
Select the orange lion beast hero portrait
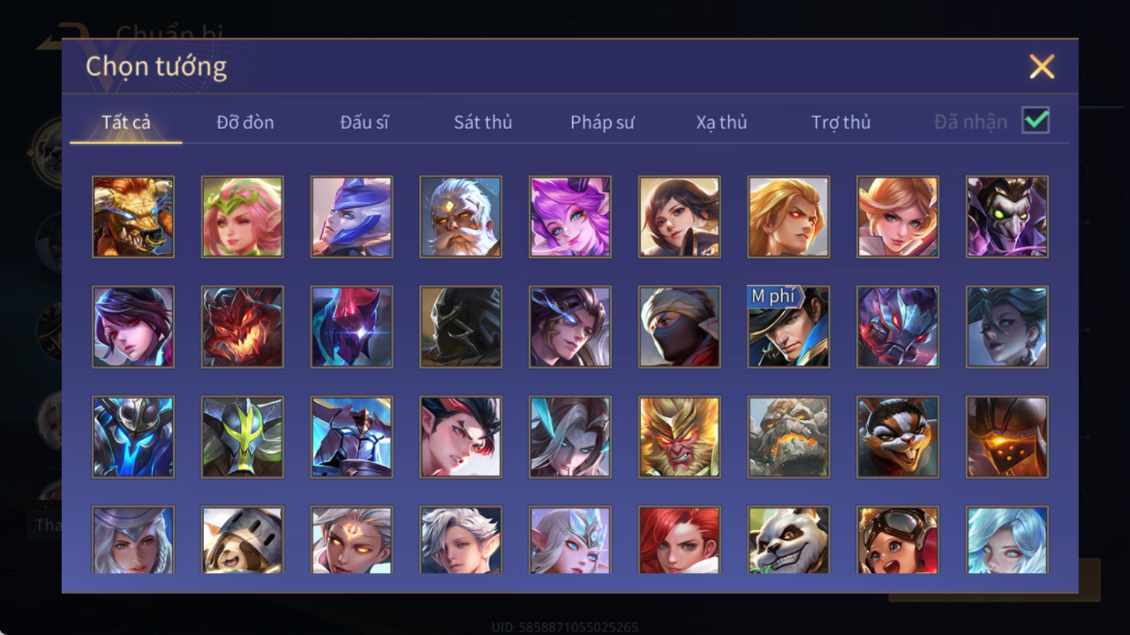coord(133,217)
